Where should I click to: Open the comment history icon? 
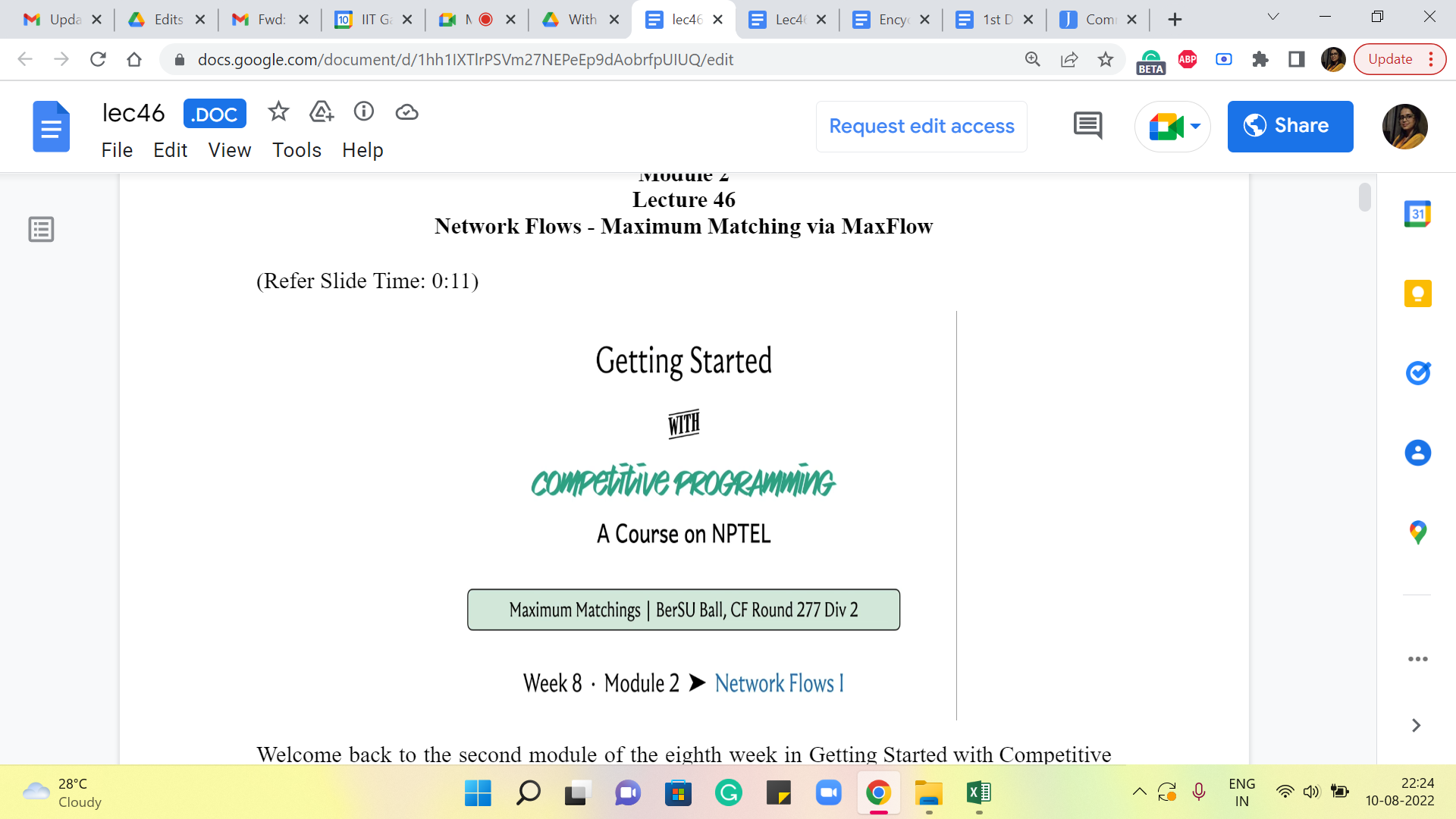coord(1087,126)
